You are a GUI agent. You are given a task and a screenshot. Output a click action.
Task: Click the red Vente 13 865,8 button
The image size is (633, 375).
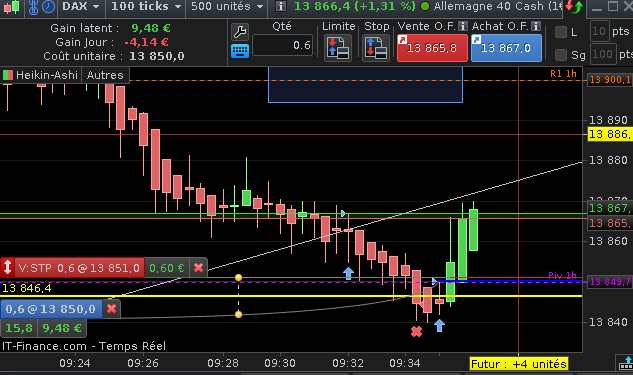(432, 48)
